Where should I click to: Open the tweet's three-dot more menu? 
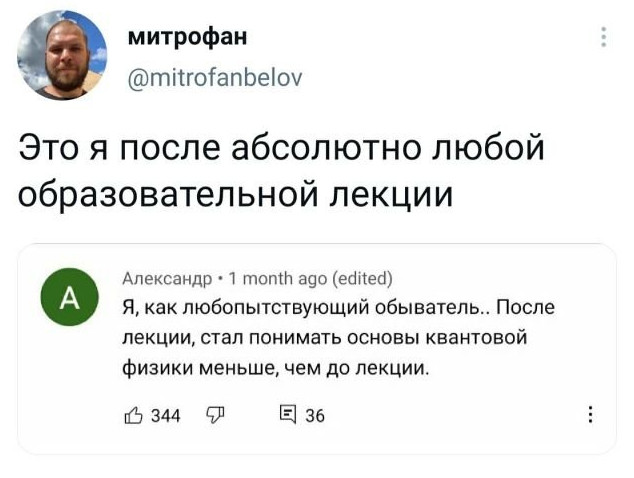(603, 38)
